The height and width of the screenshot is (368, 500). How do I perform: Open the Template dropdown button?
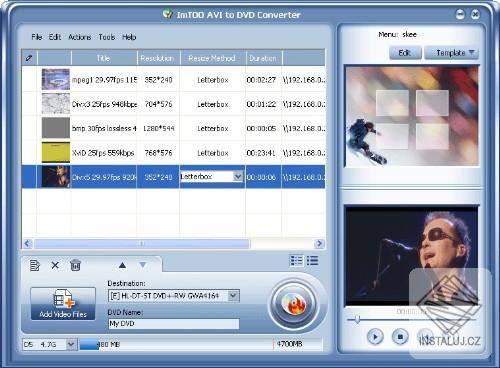tap(451, 53)
